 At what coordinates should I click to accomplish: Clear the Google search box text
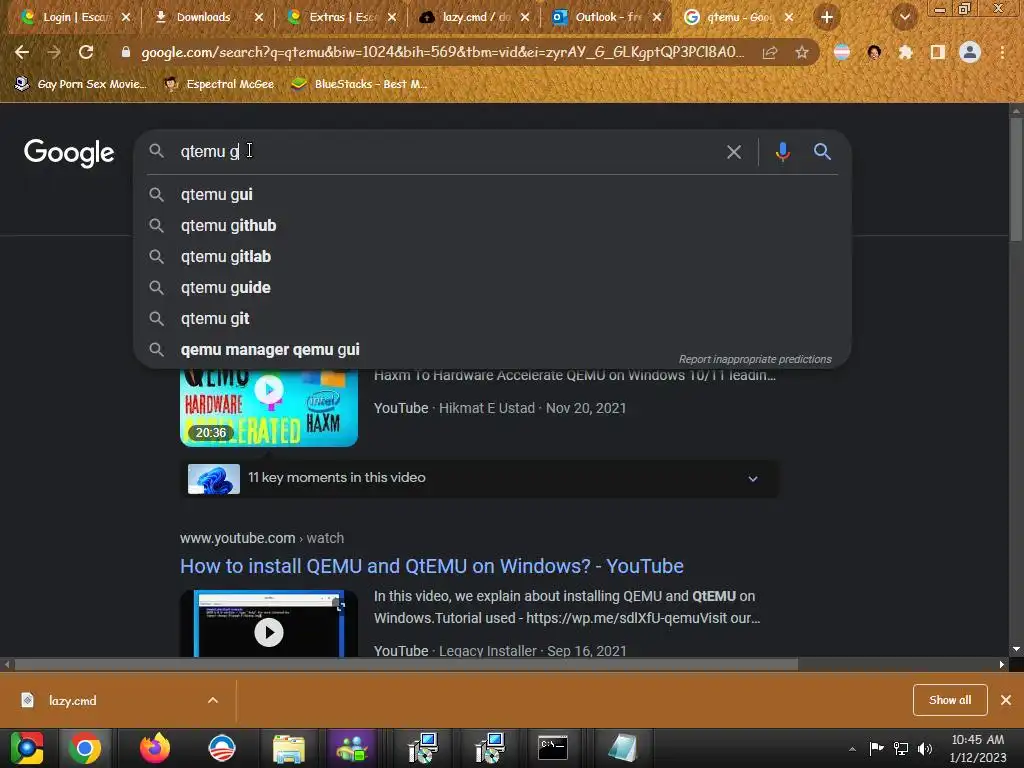tap(734, 152)
